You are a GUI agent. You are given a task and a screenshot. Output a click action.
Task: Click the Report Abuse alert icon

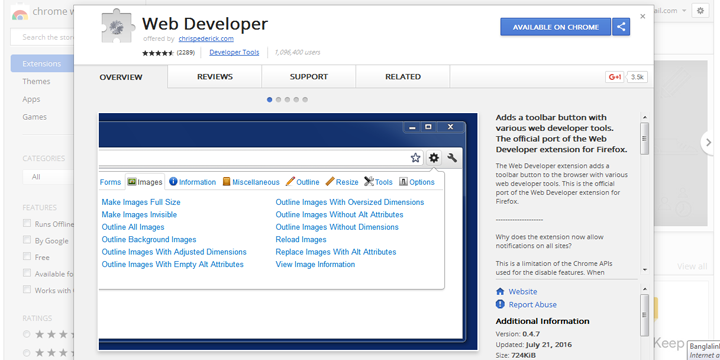[x=500, y=304]
